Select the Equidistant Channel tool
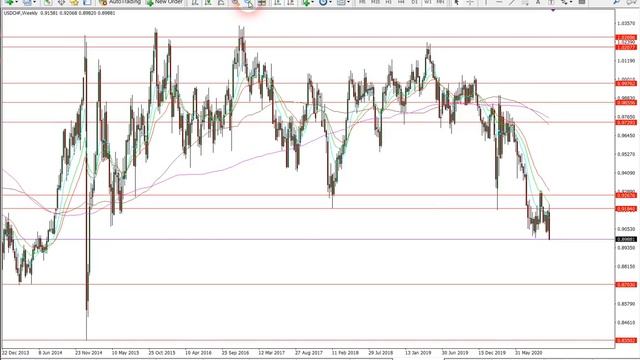This screenshot has height=360, width=640. point(525,2)
